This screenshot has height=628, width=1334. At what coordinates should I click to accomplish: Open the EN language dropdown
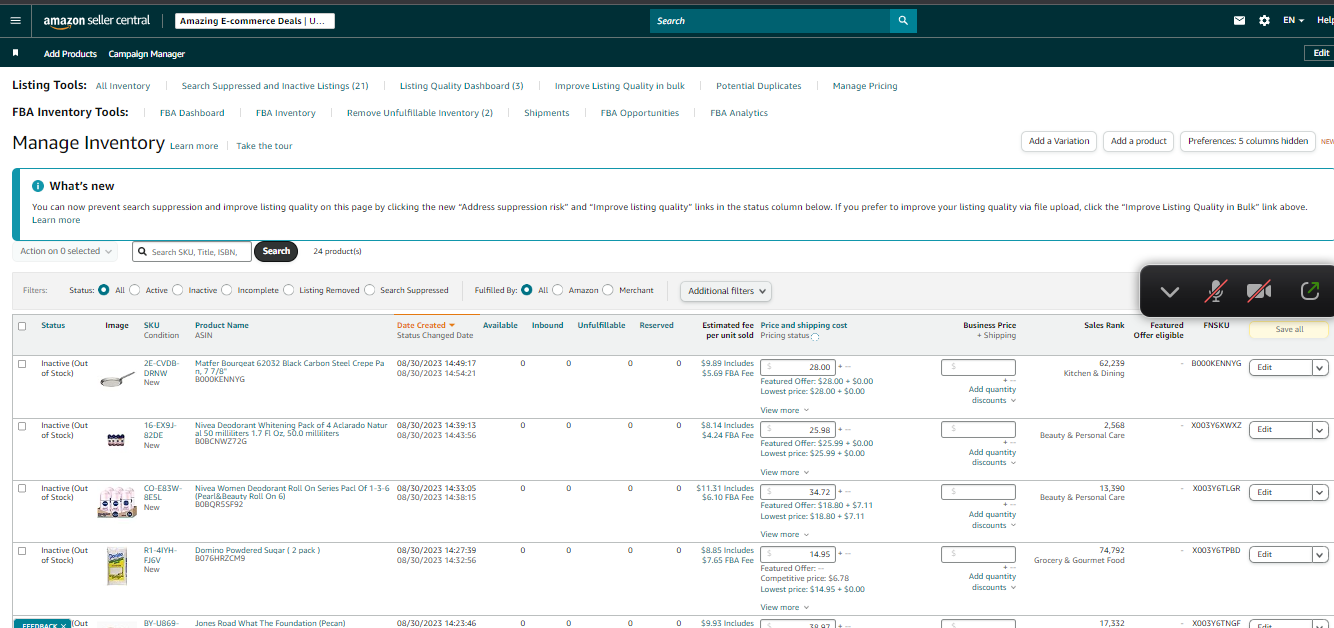coord(1294,20)
